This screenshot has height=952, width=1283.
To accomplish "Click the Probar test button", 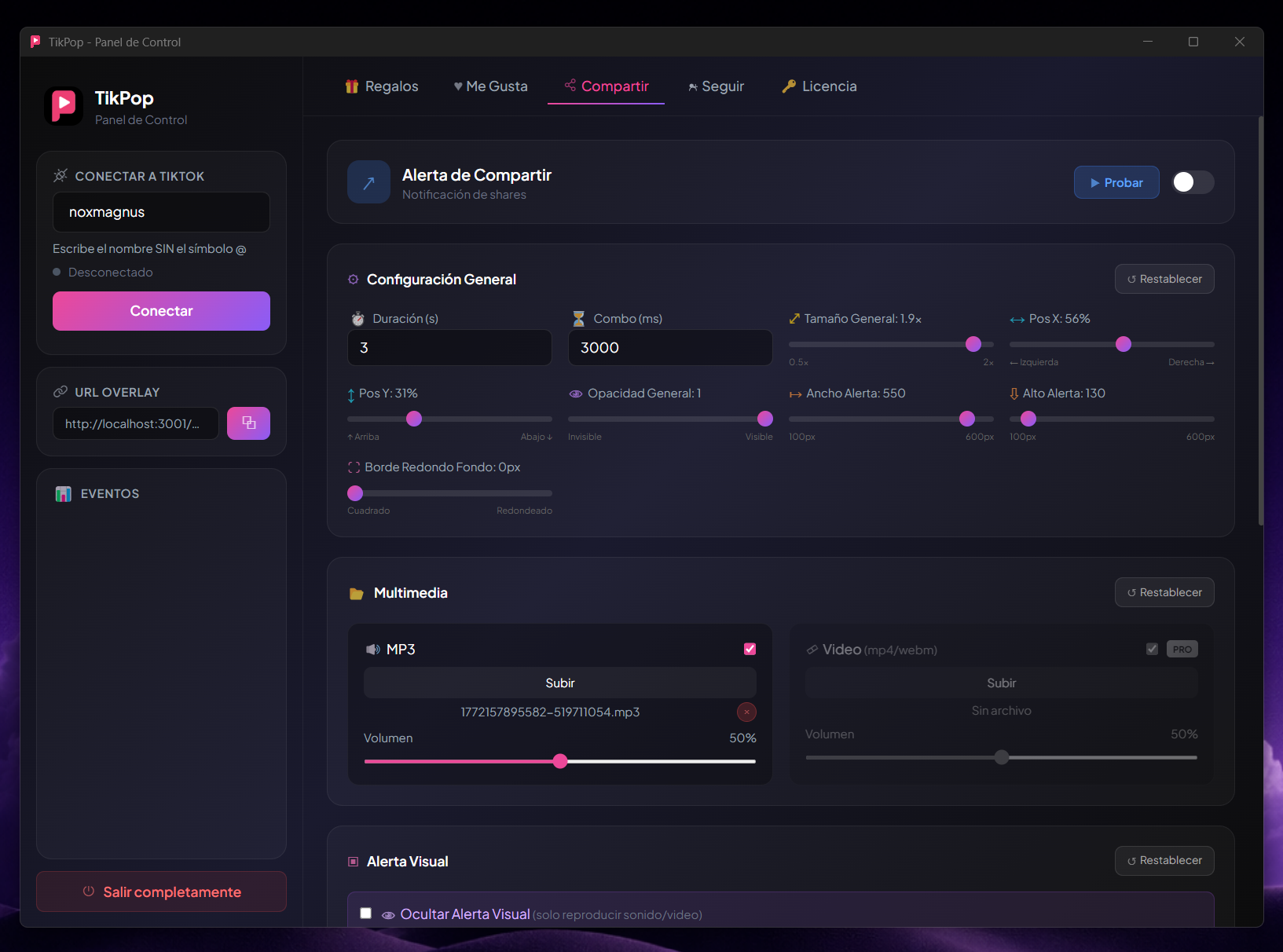I will coord(1116,182).
